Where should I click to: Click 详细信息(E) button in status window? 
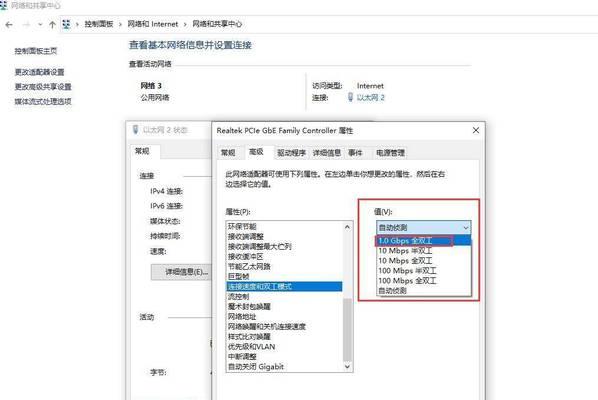[x=182, y=272]
